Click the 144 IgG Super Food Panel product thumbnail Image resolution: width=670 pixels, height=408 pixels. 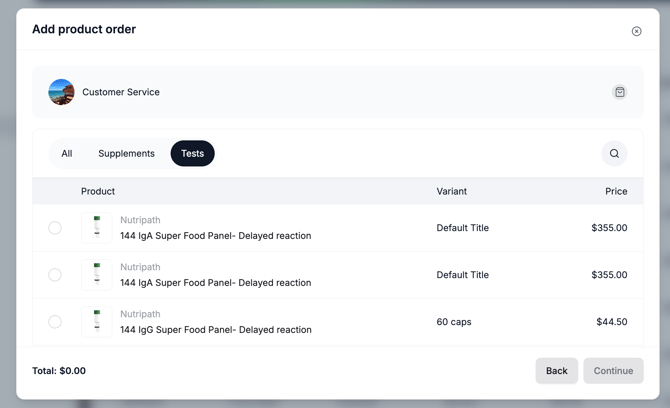pos(97,322)
